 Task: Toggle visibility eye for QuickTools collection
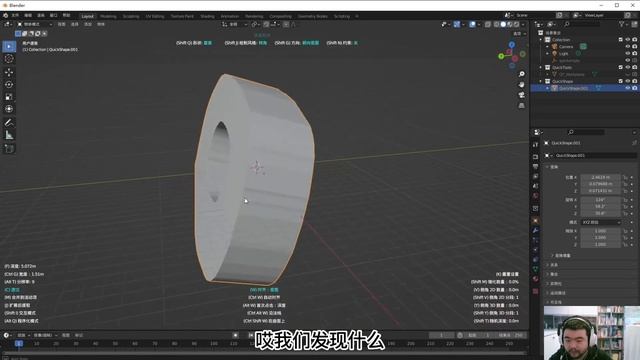[628, 67]
